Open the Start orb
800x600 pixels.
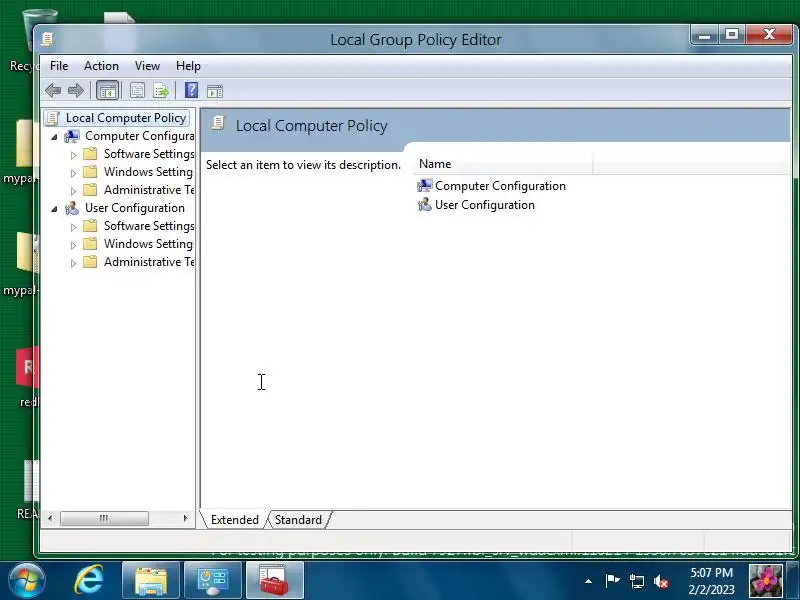(x=27, y=581)
